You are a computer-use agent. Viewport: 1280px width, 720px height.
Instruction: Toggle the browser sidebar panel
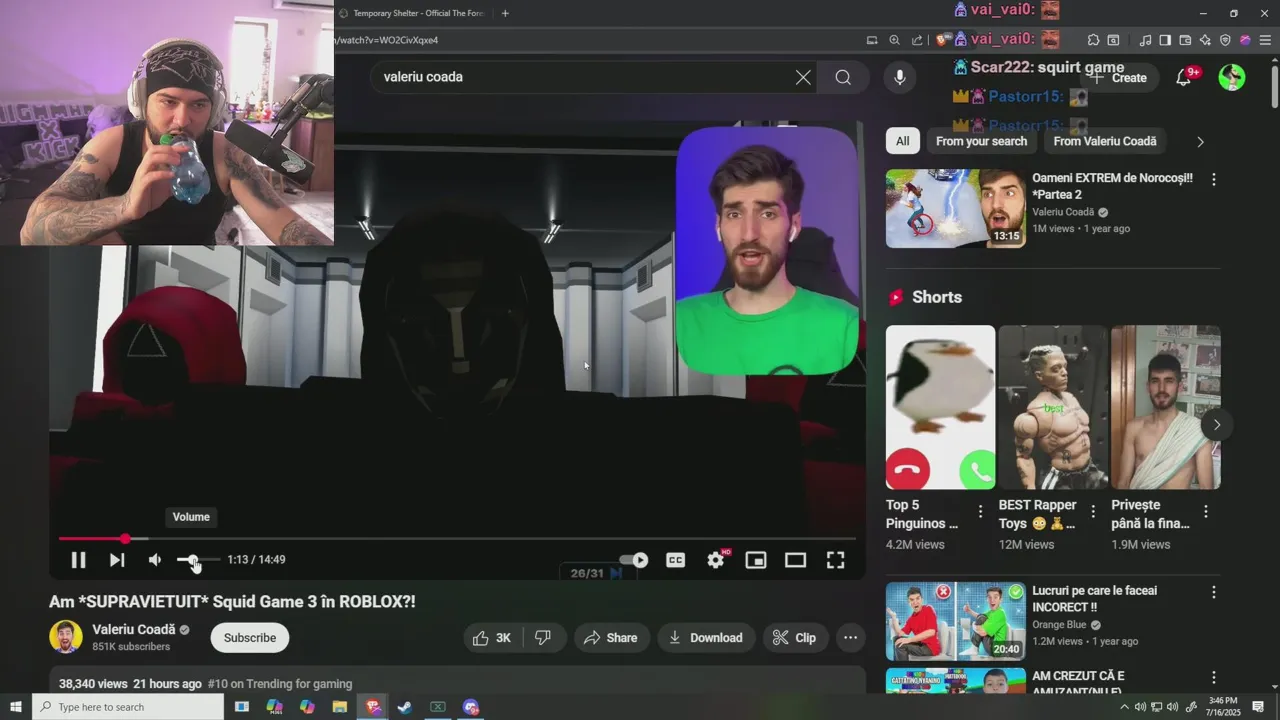[1165, 40]
